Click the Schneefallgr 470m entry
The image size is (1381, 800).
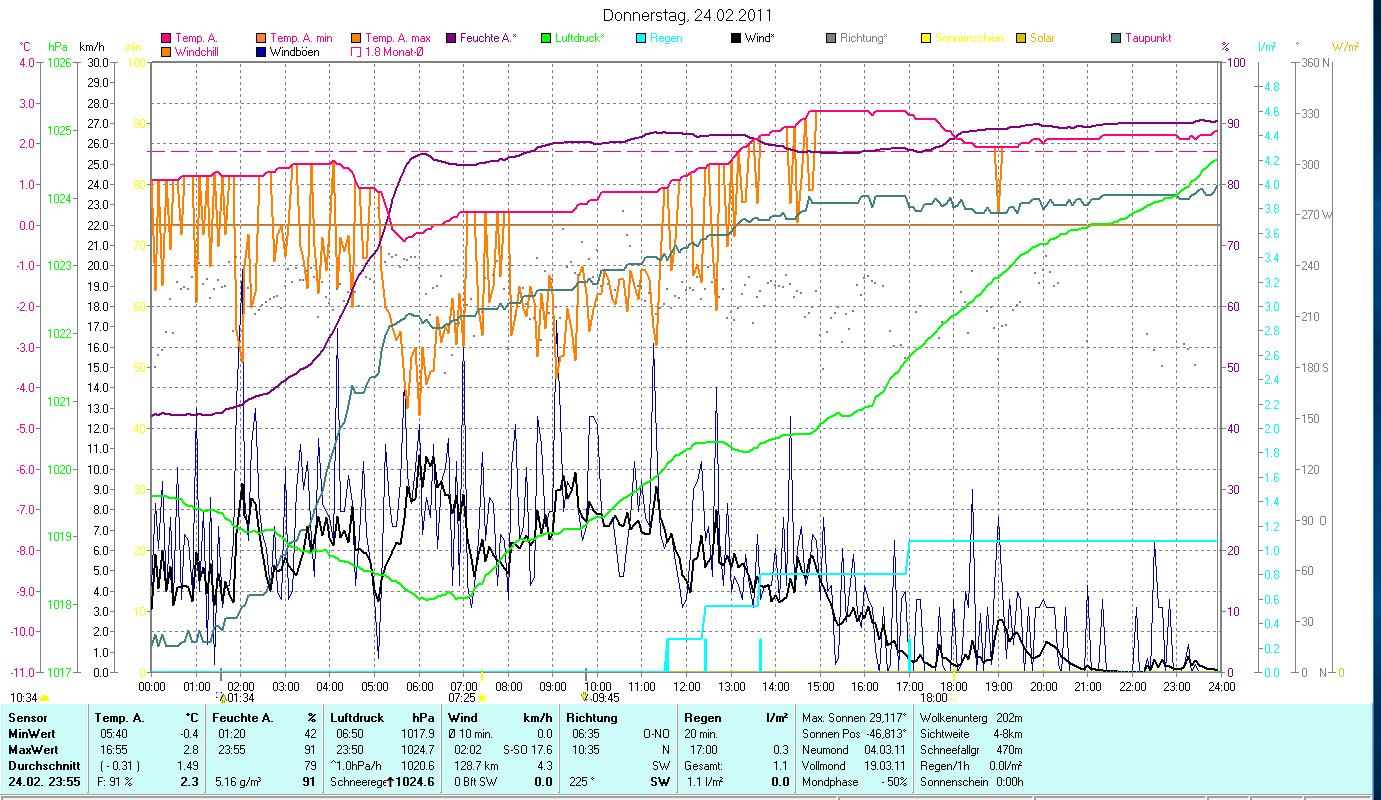[970, 749]
